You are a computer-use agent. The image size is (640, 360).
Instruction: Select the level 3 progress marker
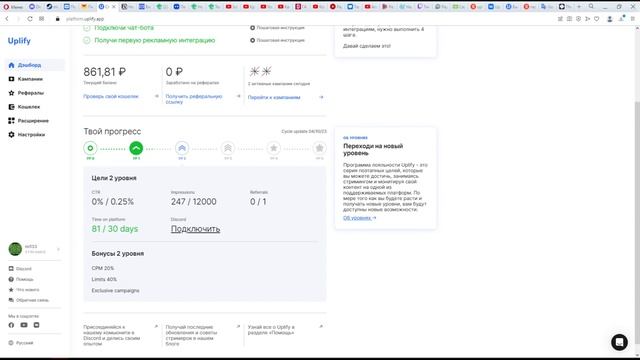(x=228, y=148)
